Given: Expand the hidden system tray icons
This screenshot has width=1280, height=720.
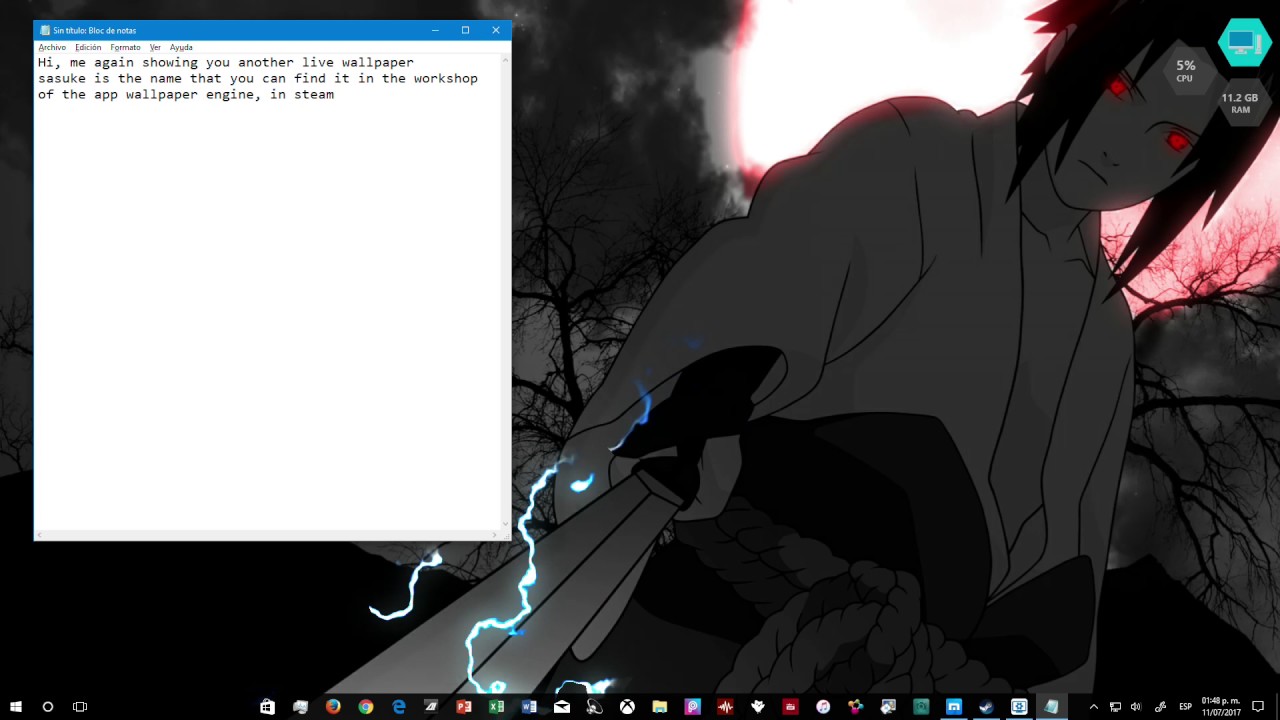Looking at the screenshot, I should click(1093, 707).
